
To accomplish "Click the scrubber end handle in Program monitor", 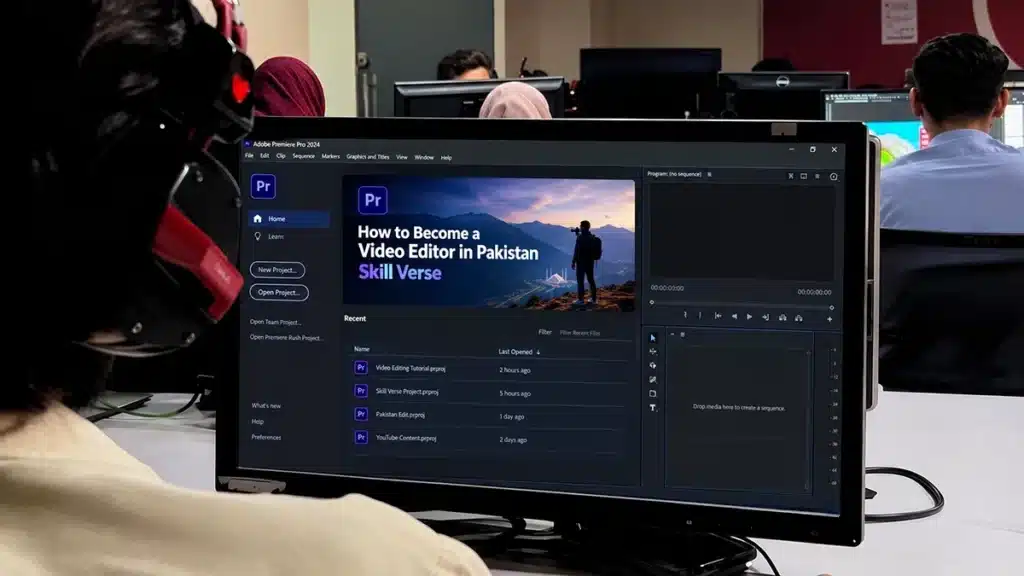I will click(831, 307).
